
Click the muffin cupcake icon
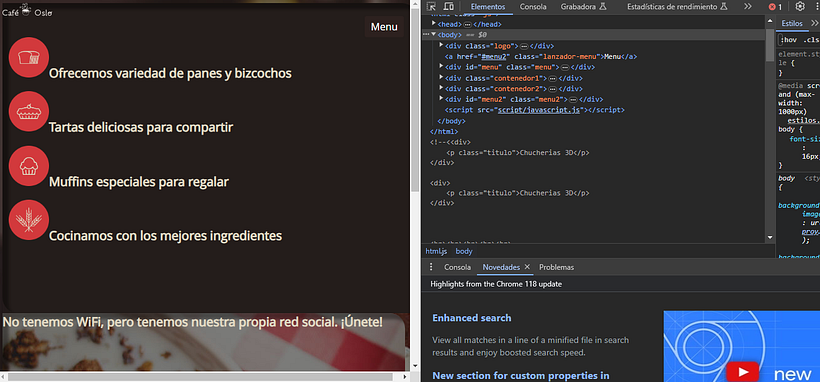point(29,166)
